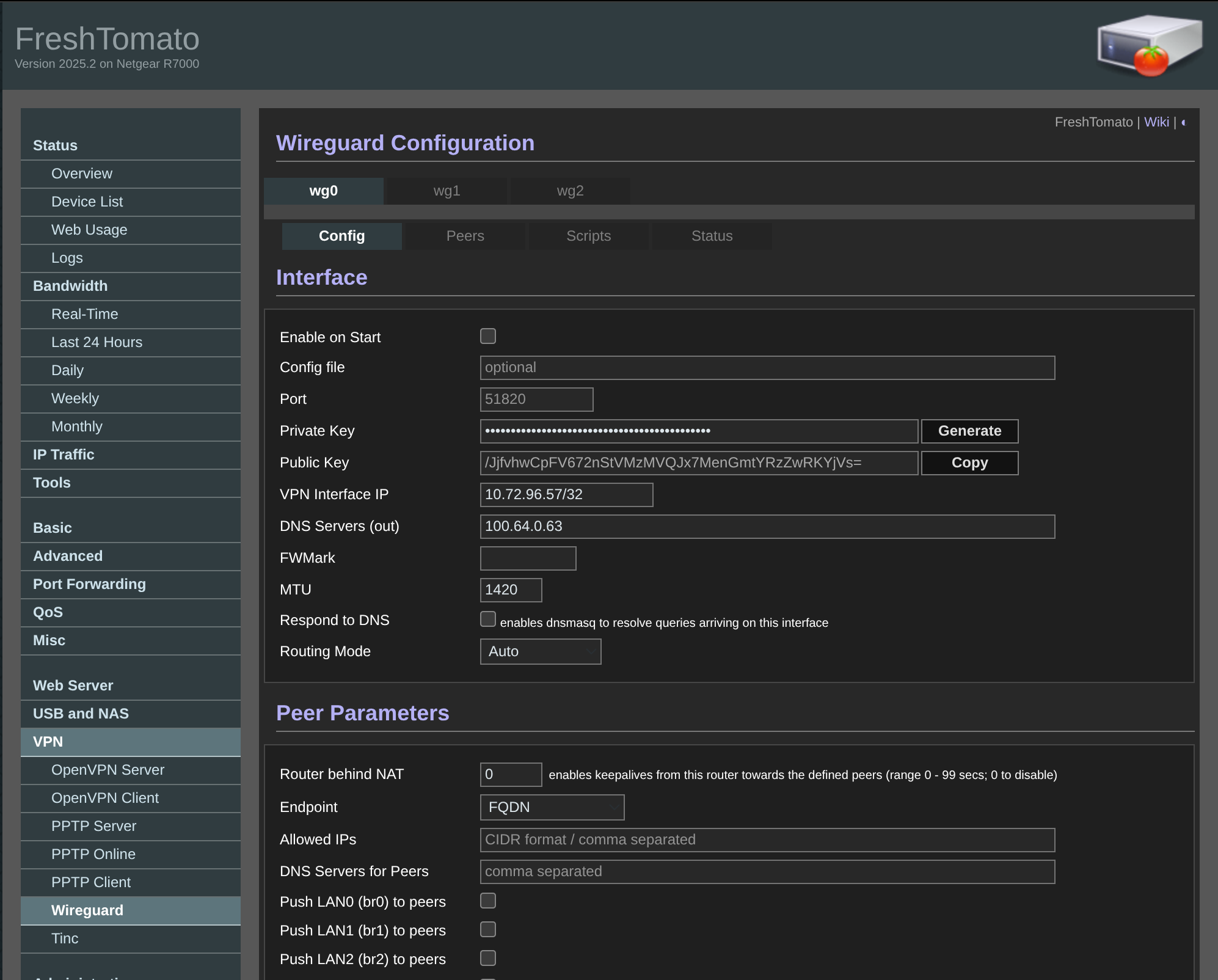Image resolution: width=1218 pixels, height=980 pixels.
Task: Select Wireguard in the VPN menu
Action: coord(131,911)
